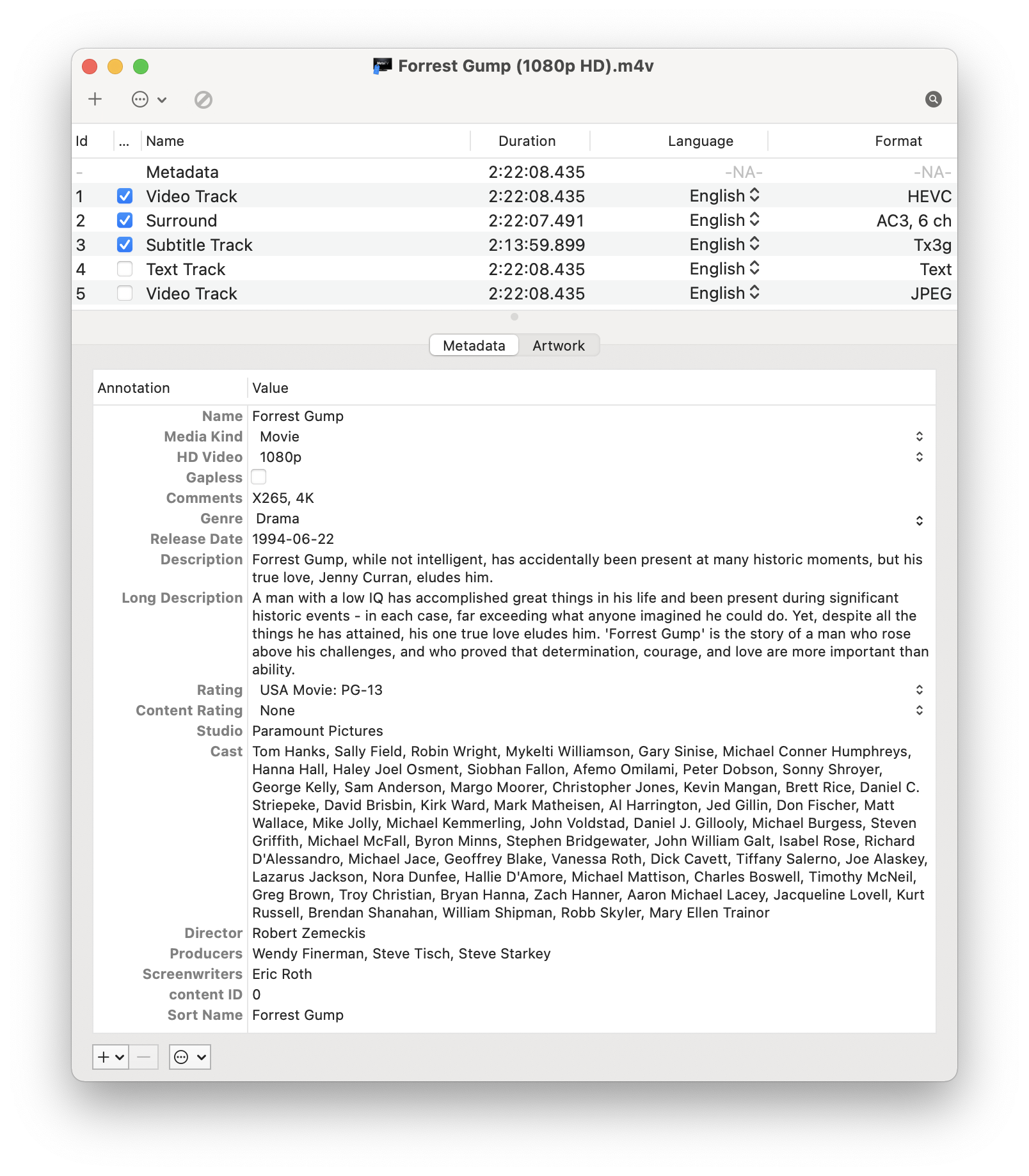This screenshot has height=1176, width=1029.
Task: Click the Screenwriters value Eric Roth
Action: click(x=282, y=974)
